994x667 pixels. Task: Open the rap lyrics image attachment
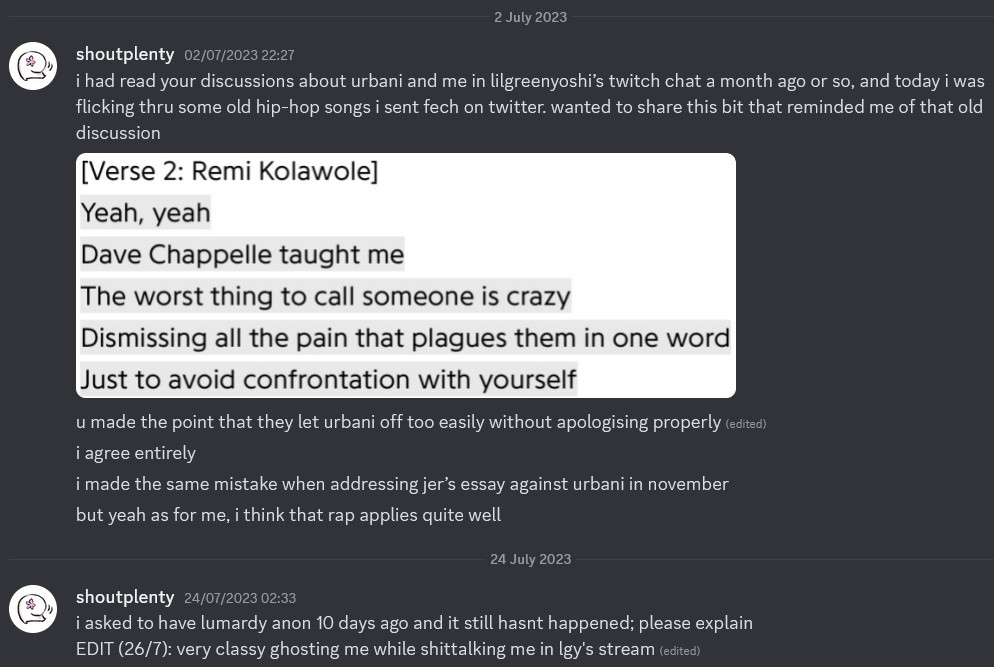tap(405, 275)
